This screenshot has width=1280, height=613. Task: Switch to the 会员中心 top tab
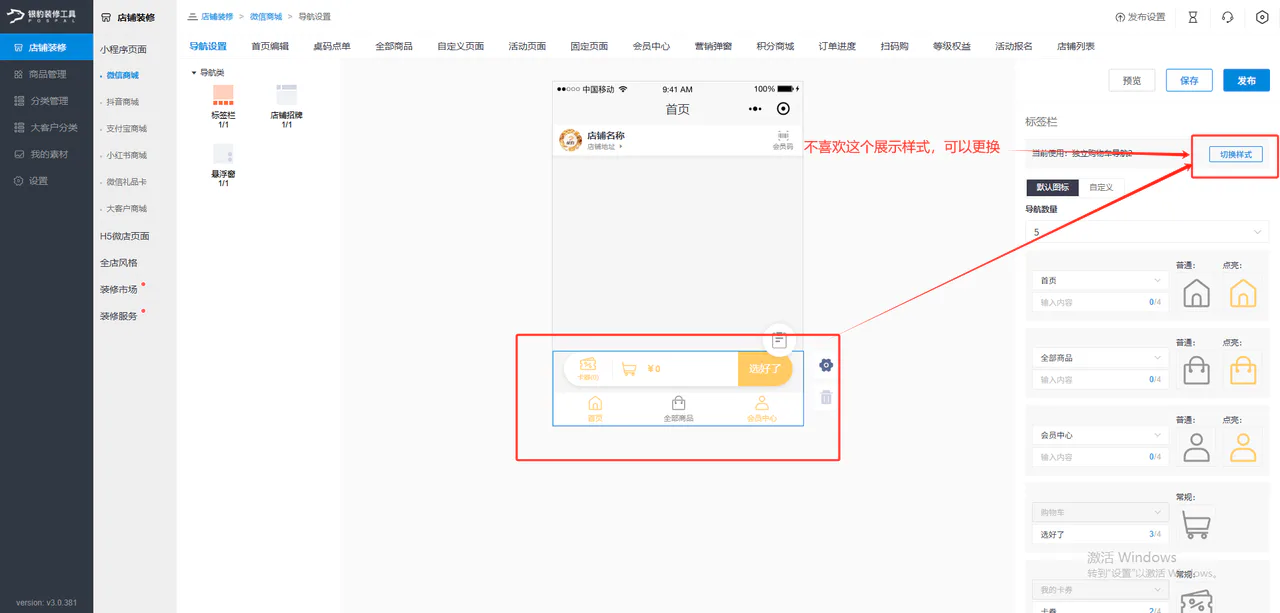click(x=652, y=46)
